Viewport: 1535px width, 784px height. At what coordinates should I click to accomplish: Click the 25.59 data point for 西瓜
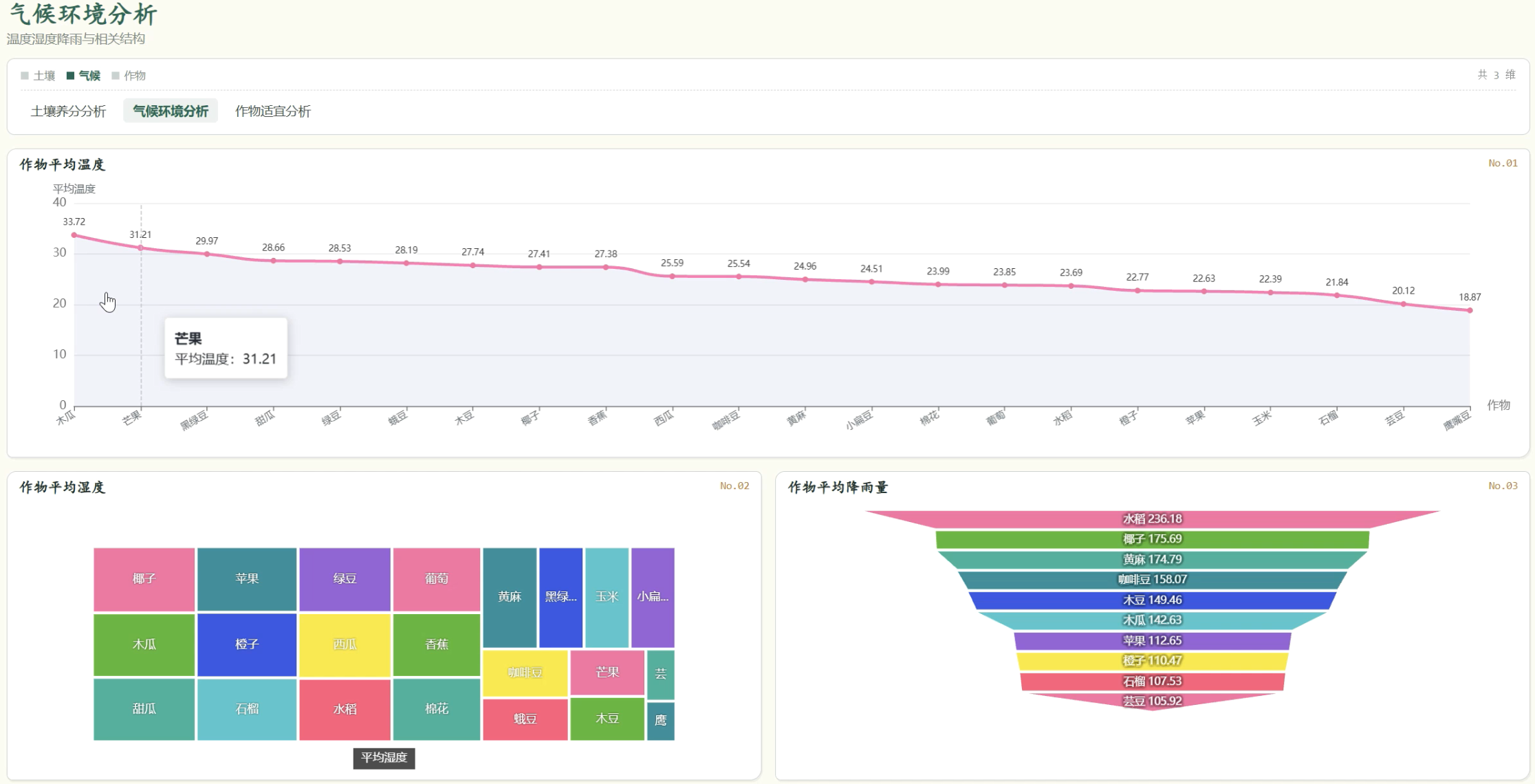[673, 276]
